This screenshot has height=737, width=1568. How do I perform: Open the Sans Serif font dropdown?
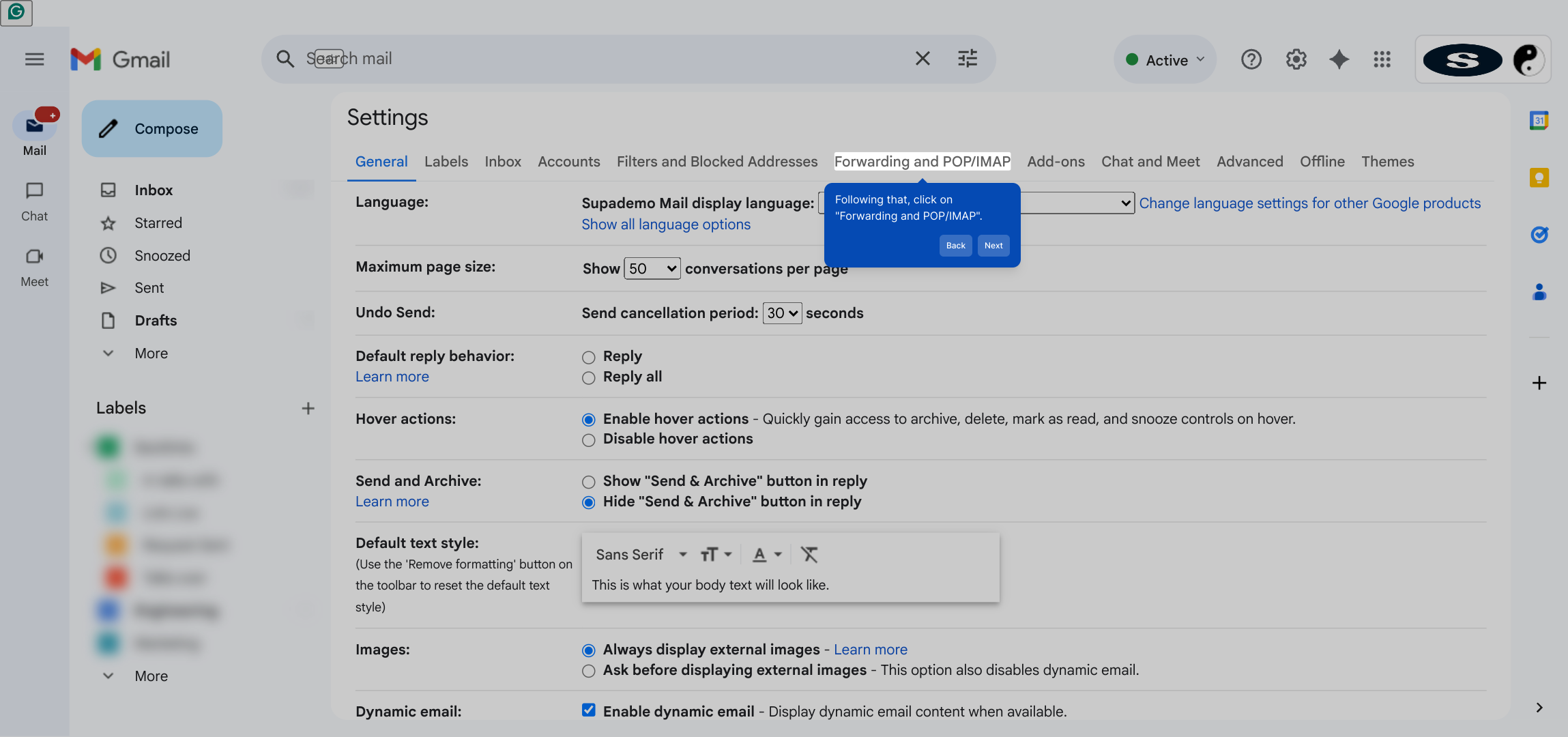(641, 555)
